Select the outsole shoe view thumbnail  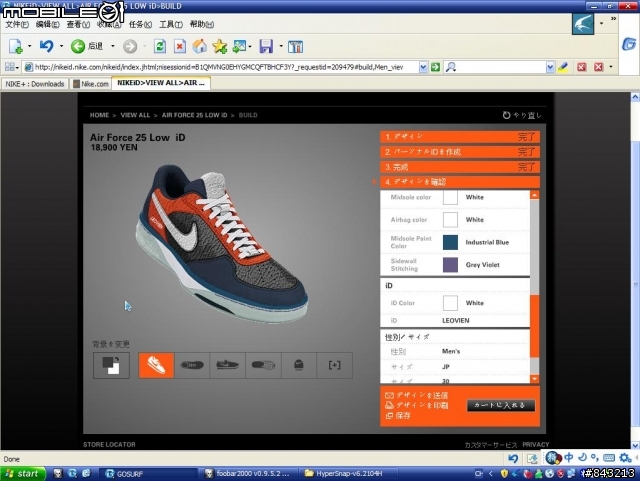click(263, 365)
